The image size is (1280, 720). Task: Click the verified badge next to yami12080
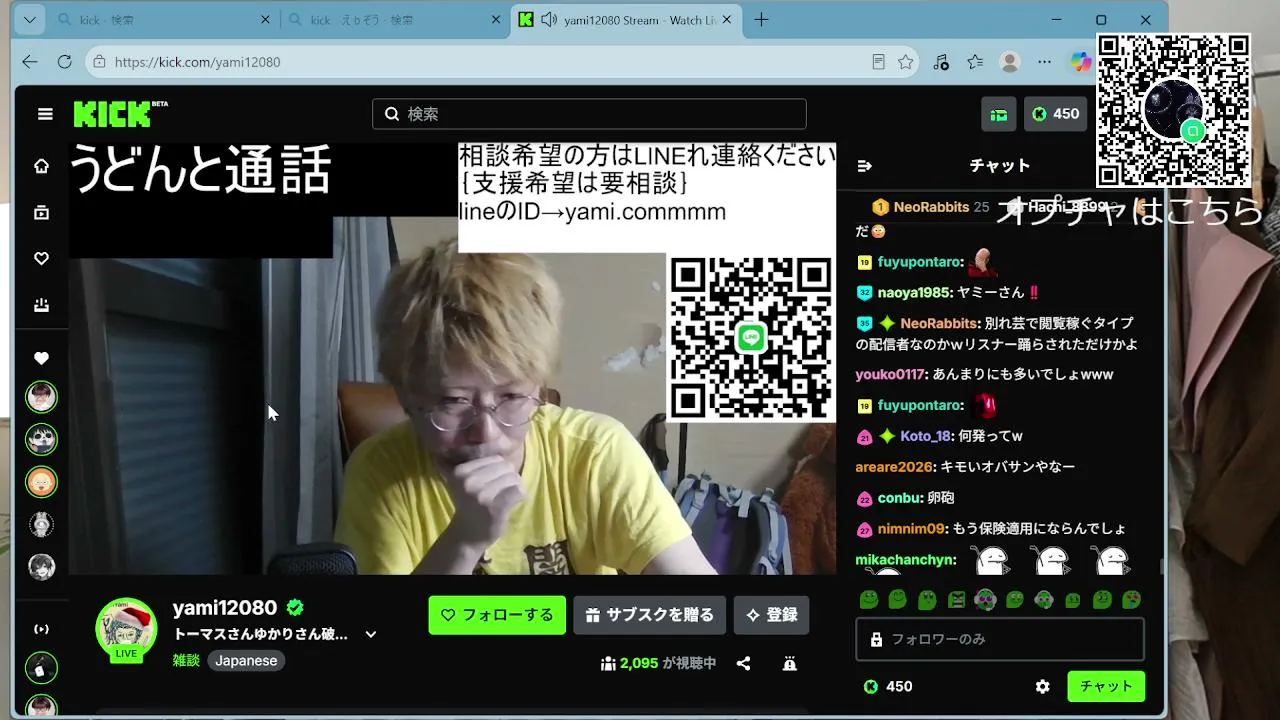click(x=295, y=607)
